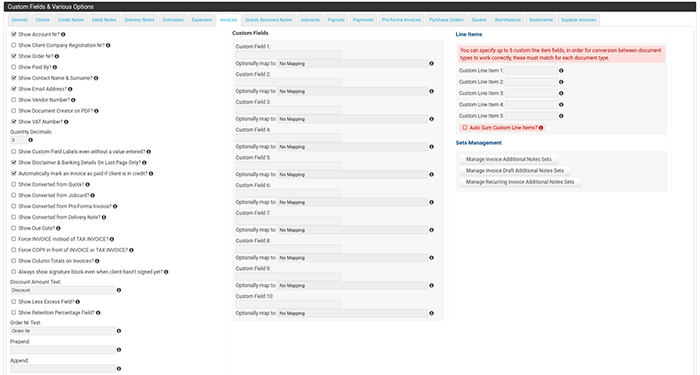The width and height of the screenshot is (700, 375).
Task: Click Manage Recurring Invoice Additional Notes Sets
Action: pyautogui.click(x=520, y=182)
